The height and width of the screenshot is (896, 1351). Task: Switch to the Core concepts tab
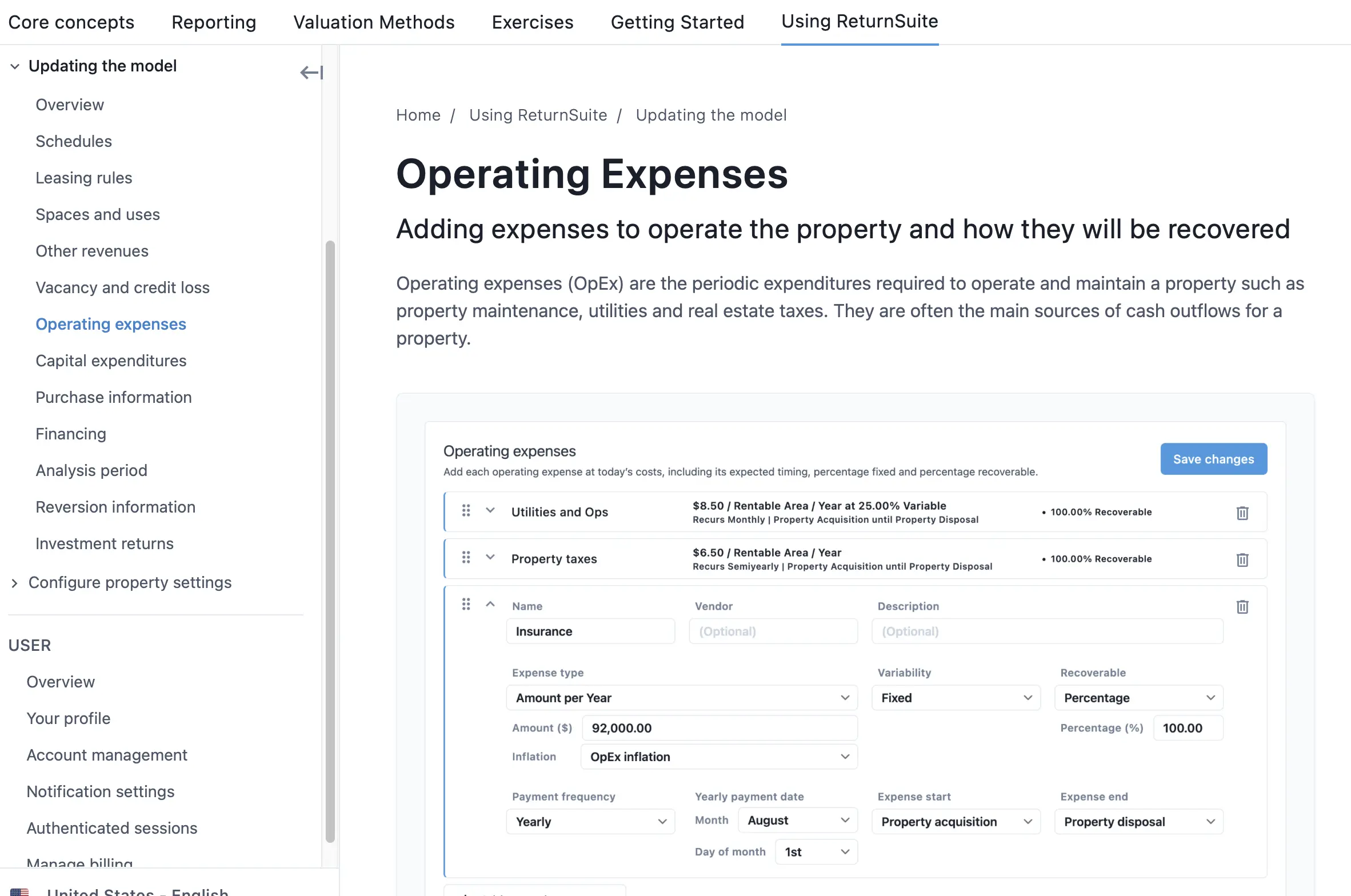coord(71,22)
